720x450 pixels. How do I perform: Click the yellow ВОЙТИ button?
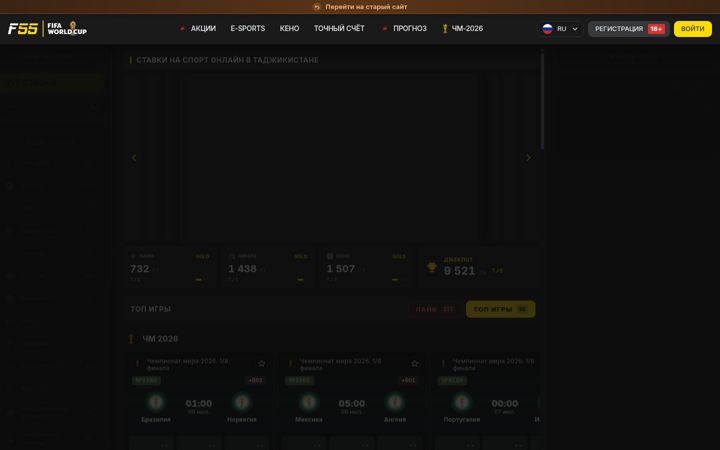click(692, 29)
